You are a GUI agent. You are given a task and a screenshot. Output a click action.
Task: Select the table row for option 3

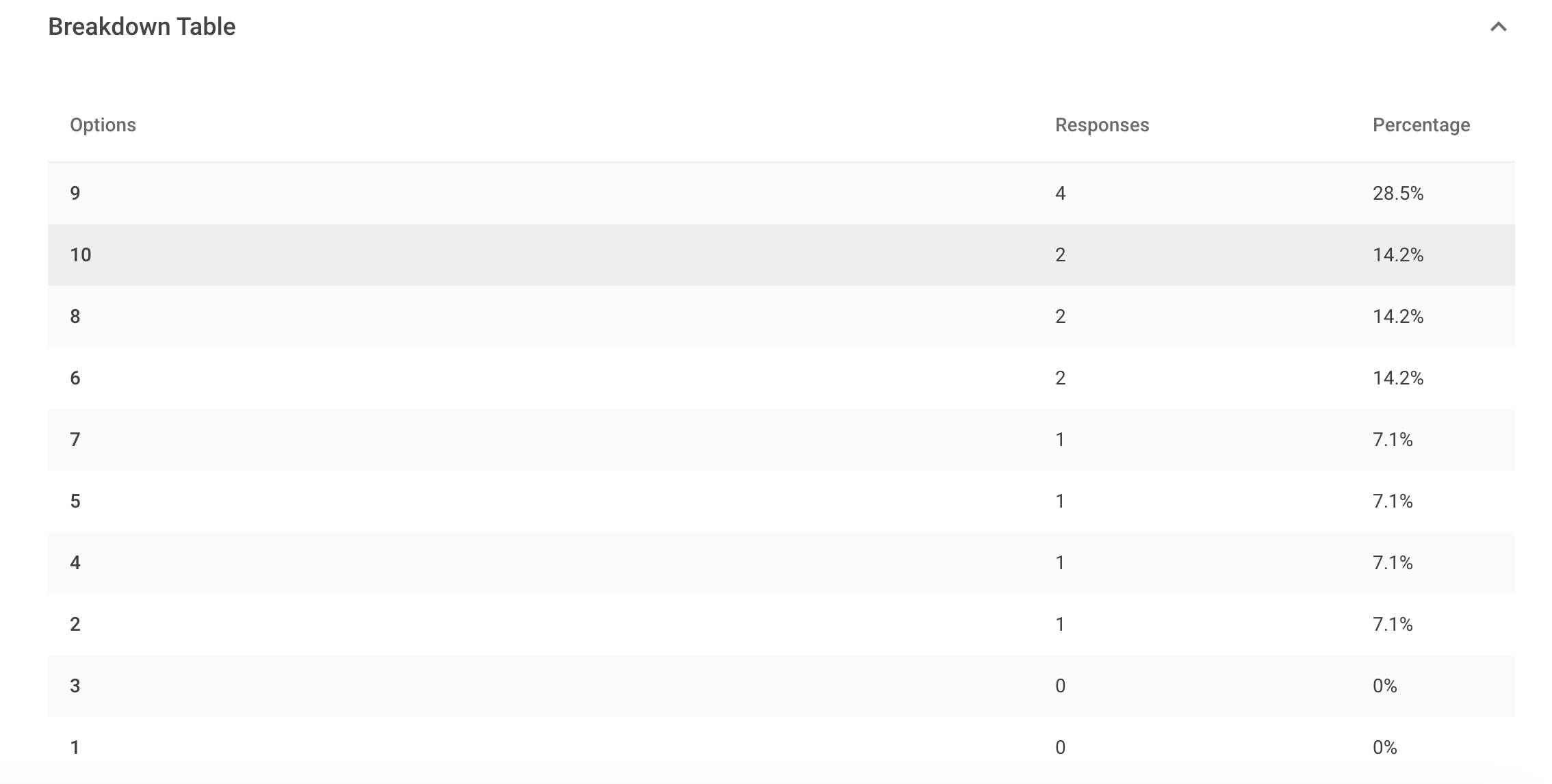[x=780, y=686]
